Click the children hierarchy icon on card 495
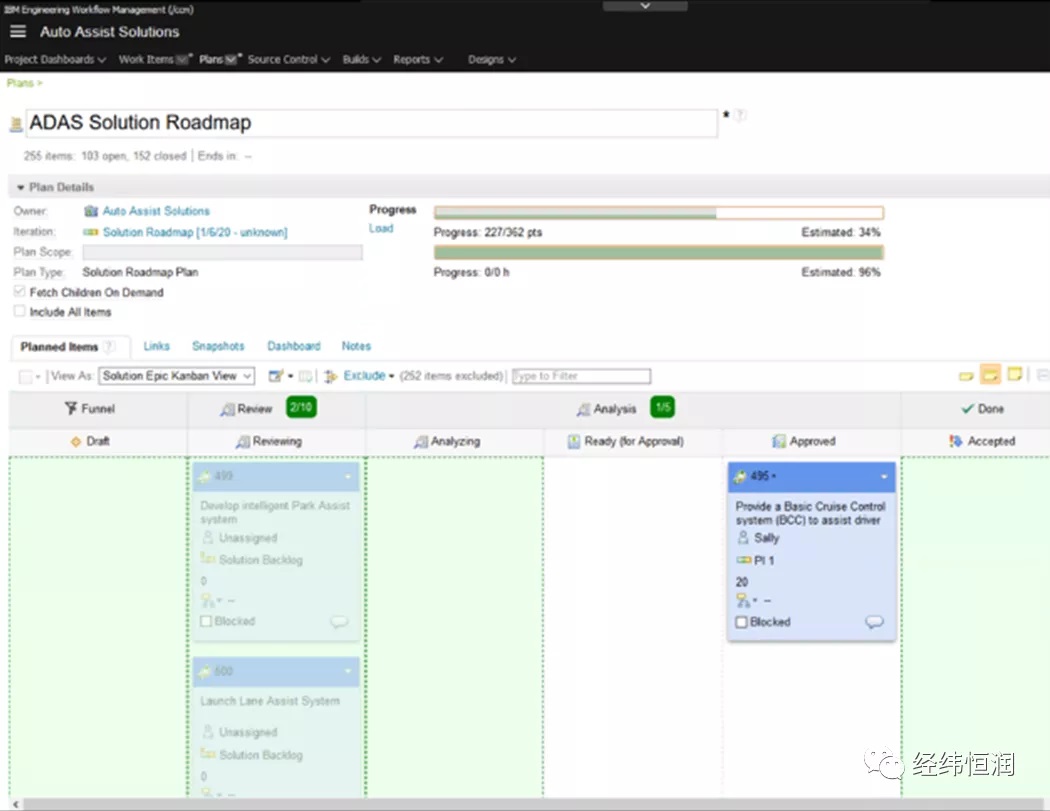Viewport: 1050px width, 811px height. [x=743, y=600]
